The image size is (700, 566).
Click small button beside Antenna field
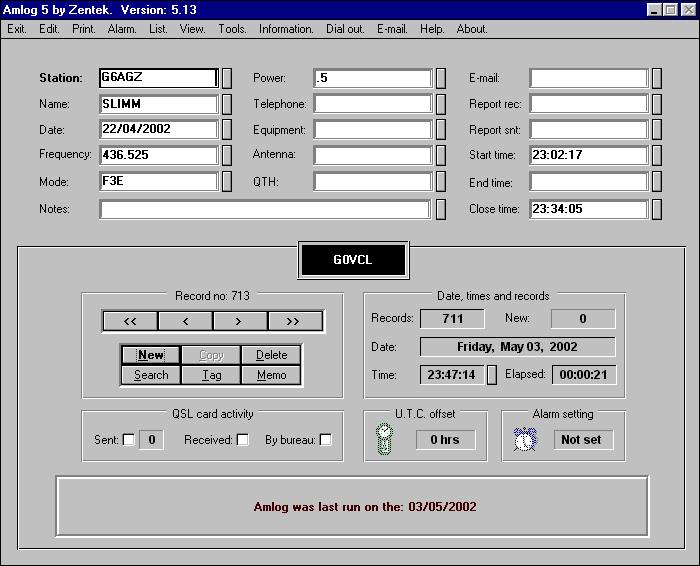(x=441, y=155)
